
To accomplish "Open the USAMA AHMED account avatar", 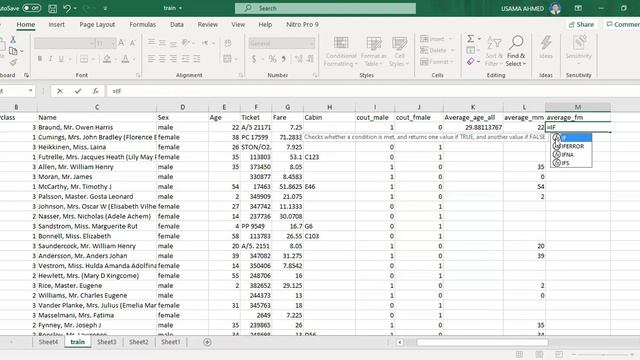I will pyautogui.click(x=555, y=8).
